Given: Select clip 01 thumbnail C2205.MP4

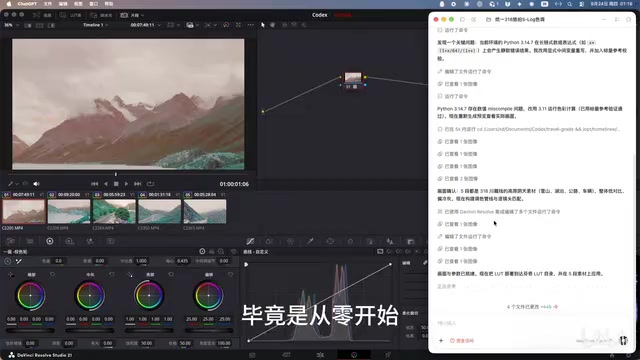Looking at the screenshot, I should (24, 211).
